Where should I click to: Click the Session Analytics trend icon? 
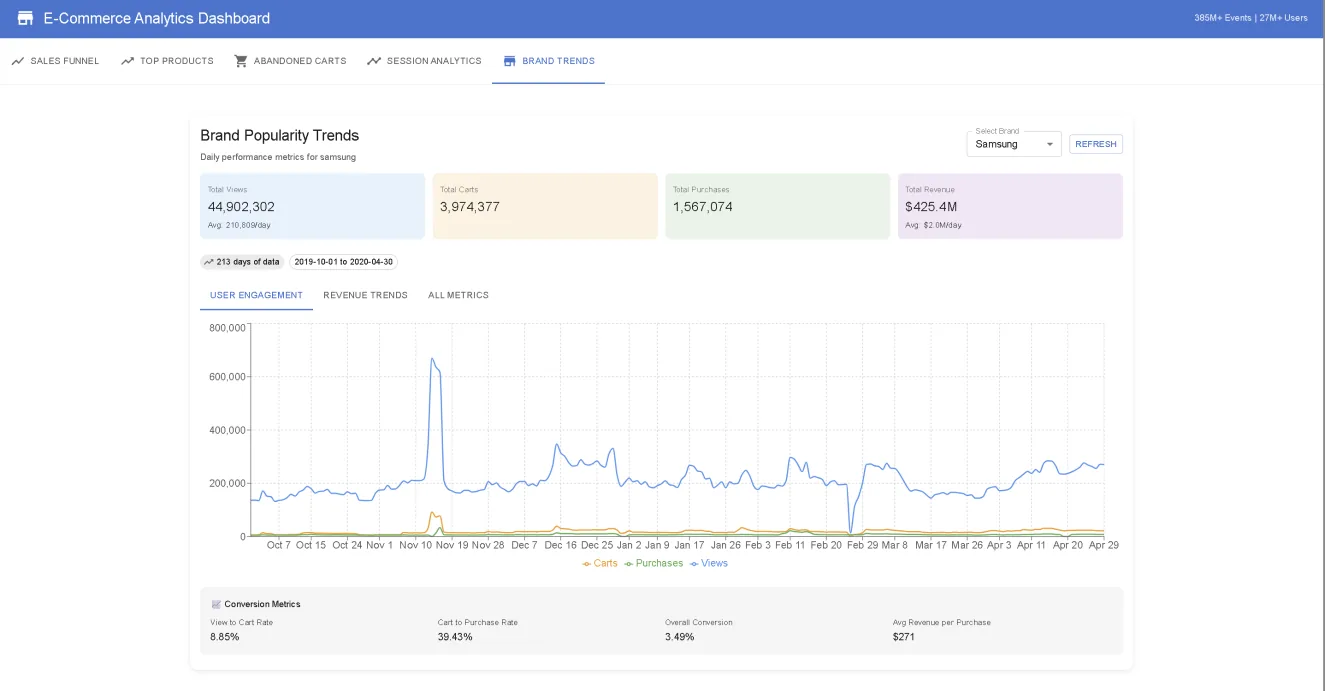(x=374, y=61)
